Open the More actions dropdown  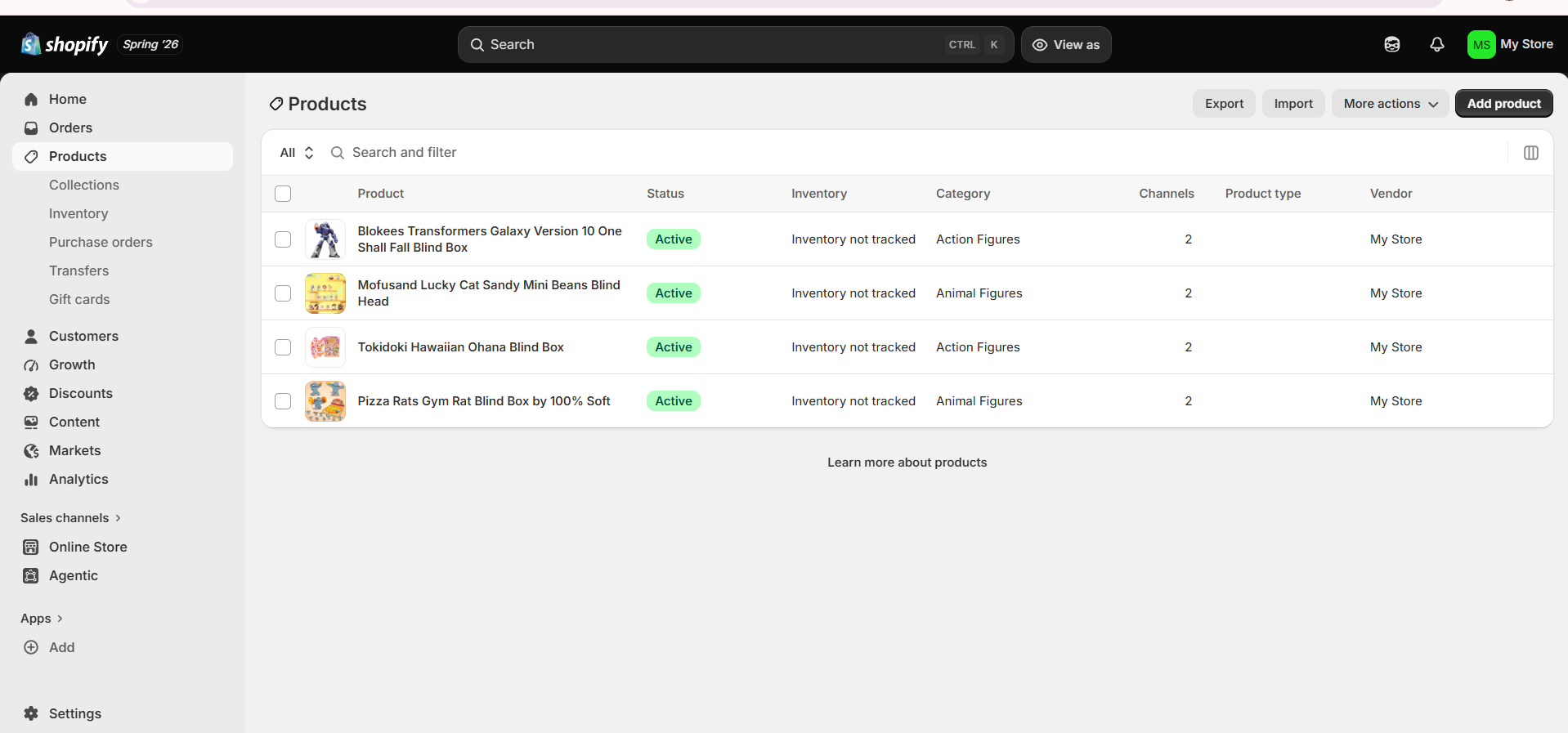[x=1390, y=104]
